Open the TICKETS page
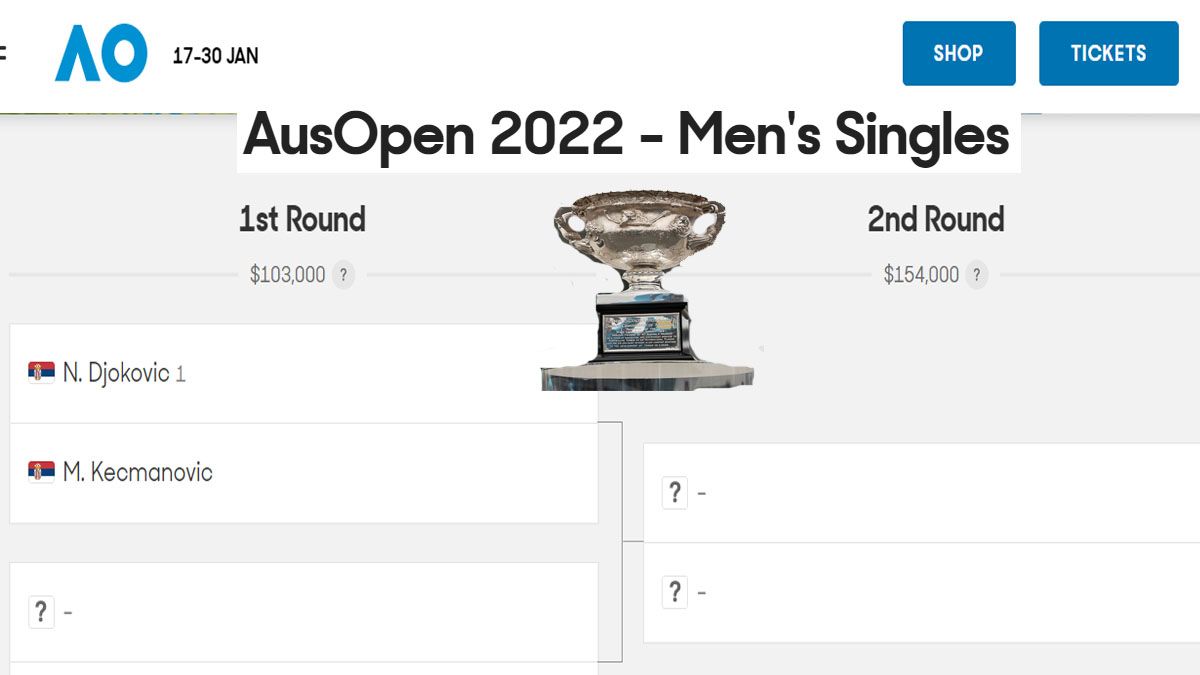 (1108, 54)
